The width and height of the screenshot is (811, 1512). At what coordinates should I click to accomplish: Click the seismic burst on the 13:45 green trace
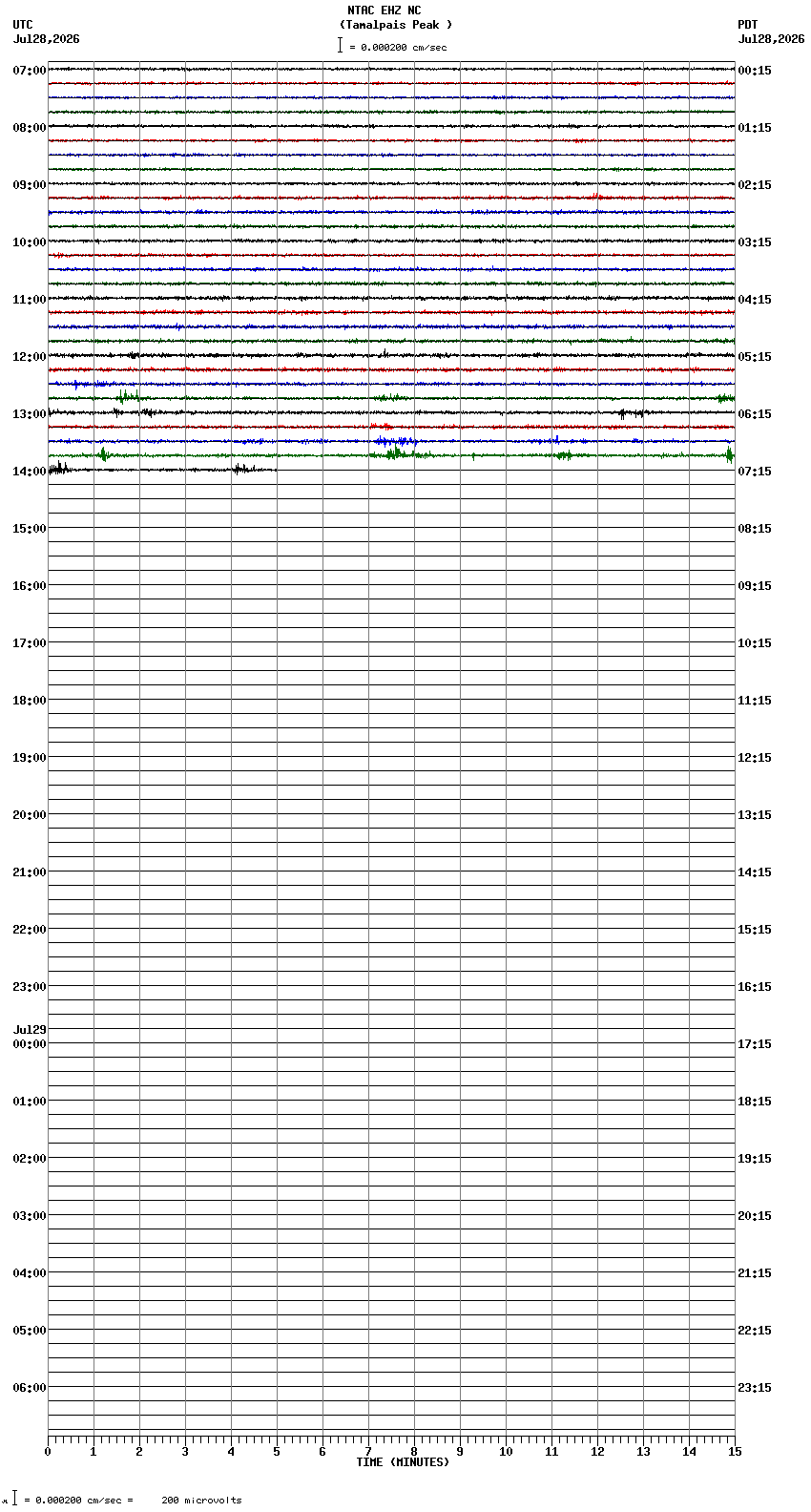[394, 453]
